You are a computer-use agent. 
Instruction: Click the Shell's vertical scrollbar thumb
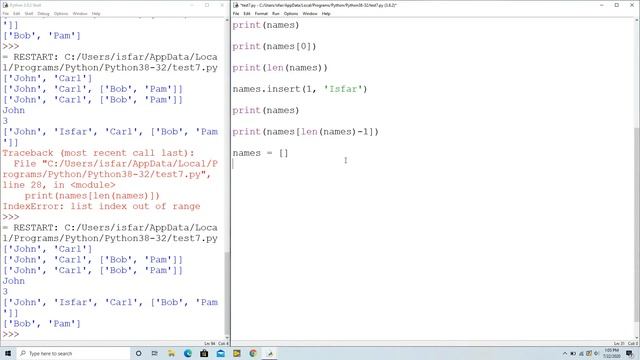coord(227,293)
